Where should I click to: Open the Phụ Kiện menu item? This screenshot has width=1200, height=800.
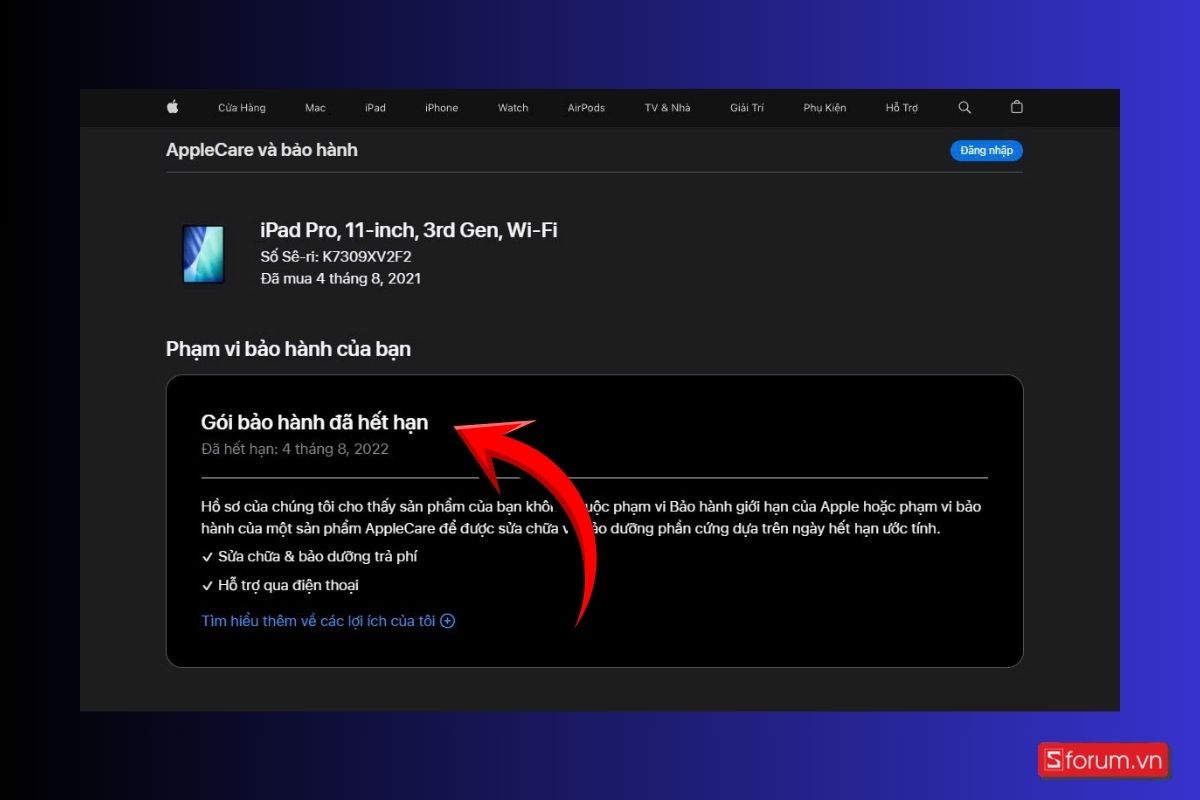(x=825, y=108)
